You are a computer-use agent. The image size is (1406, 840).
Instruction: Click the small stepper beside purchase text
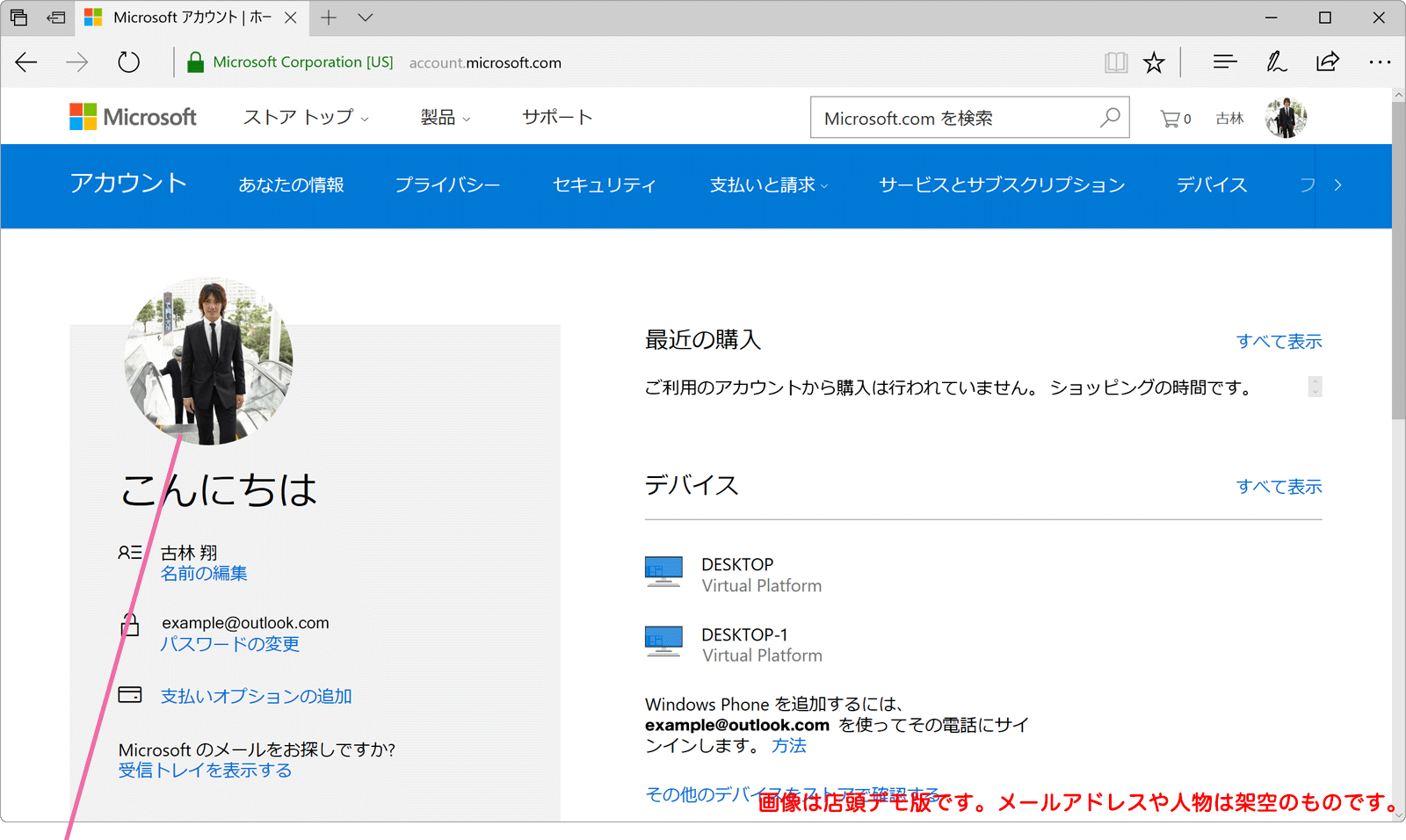1315,387
